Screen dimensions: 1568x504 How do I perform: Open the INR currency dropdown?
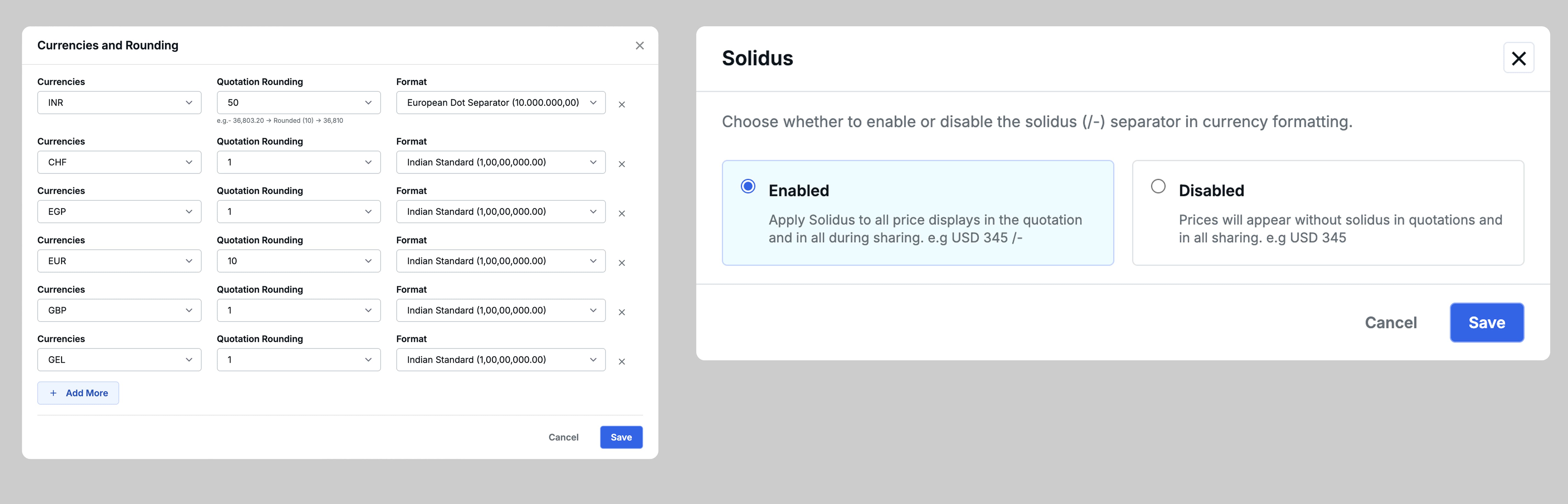tap(119, 102)
